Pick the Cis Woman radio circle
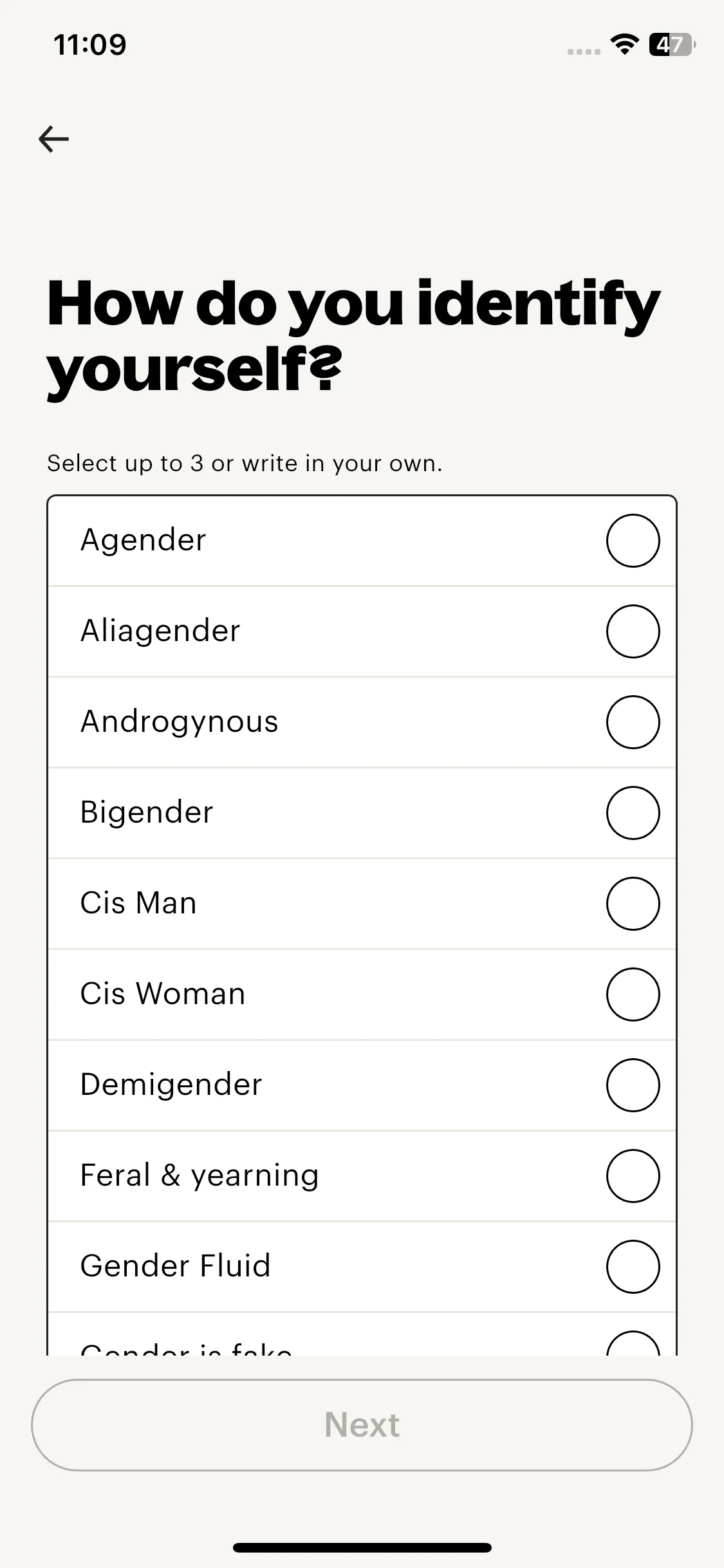This screenshot has height=1568, width=724. point(633,994)
